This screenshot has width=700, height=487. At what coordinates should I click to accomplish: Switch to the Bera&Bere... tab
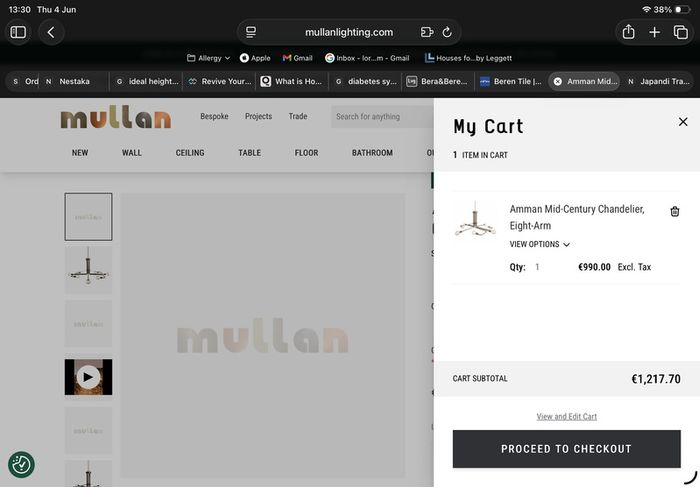tap(438, 81)
